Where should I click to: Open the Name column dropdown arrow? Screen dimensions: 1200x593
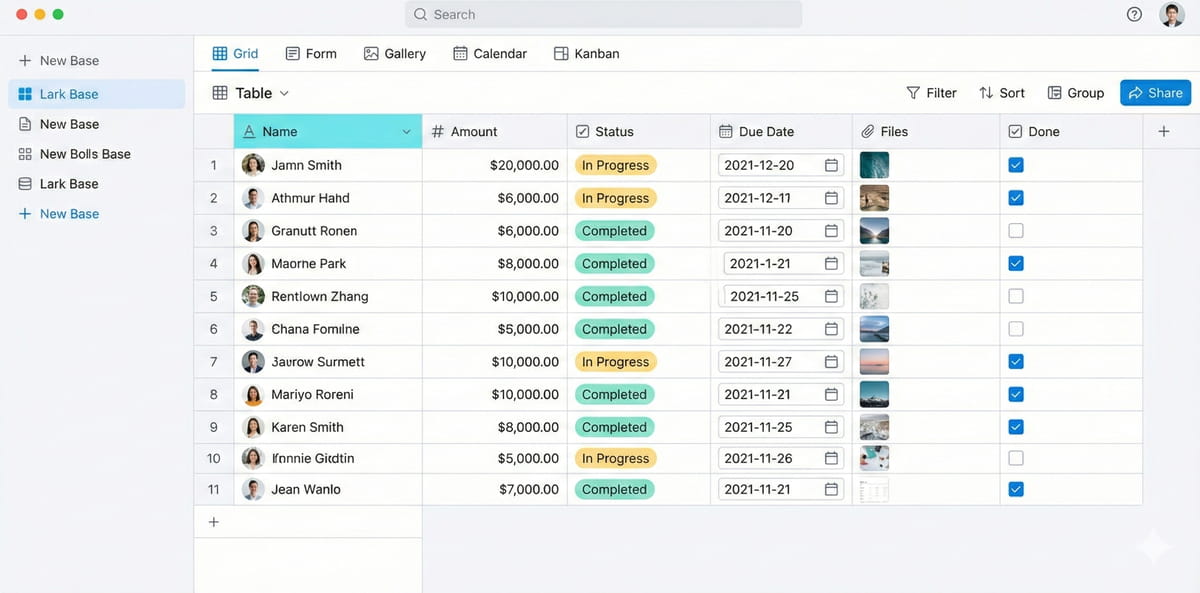click(406, 132)
